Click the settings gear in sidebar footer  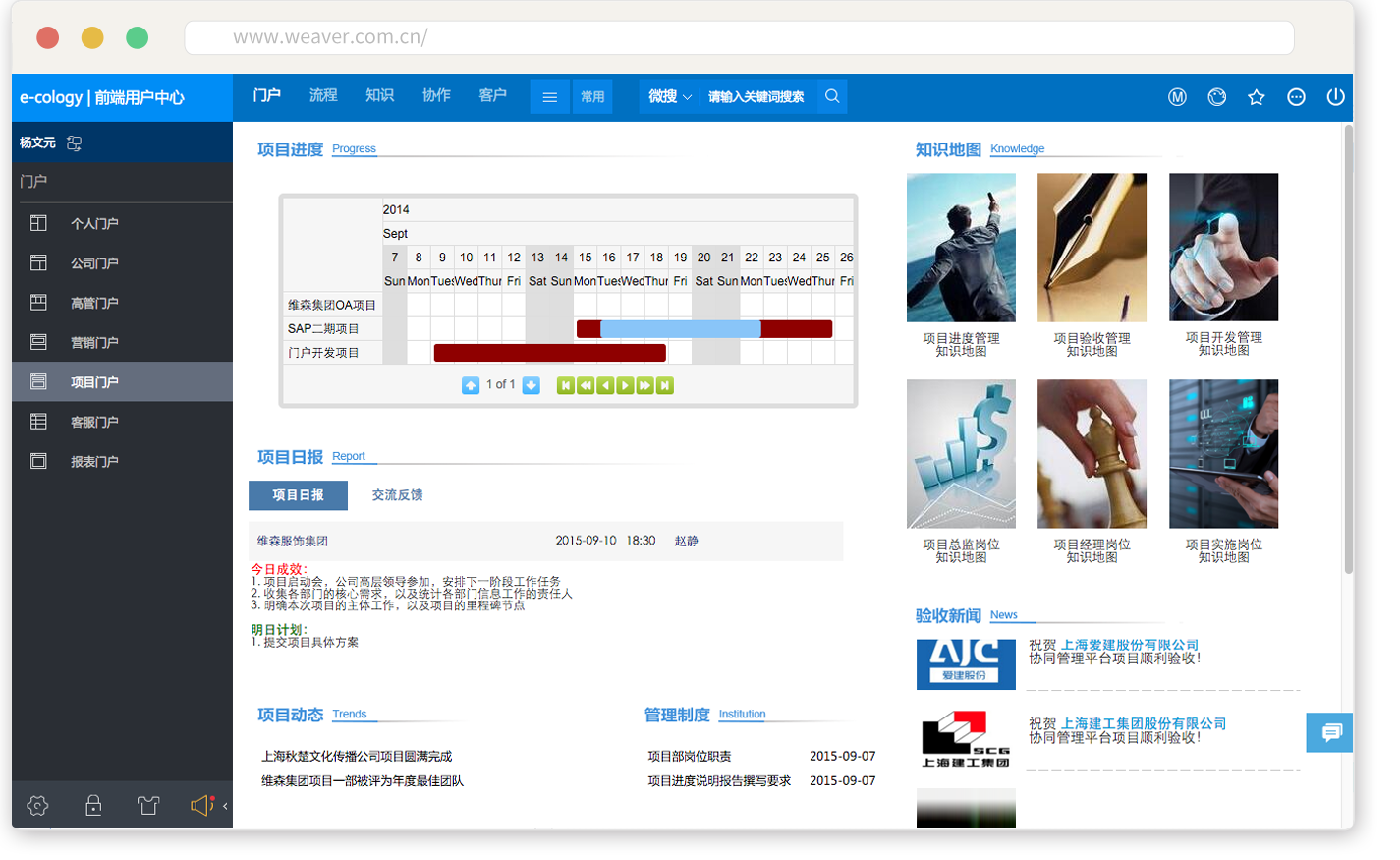pyautogui.click(x=37, y=806)
